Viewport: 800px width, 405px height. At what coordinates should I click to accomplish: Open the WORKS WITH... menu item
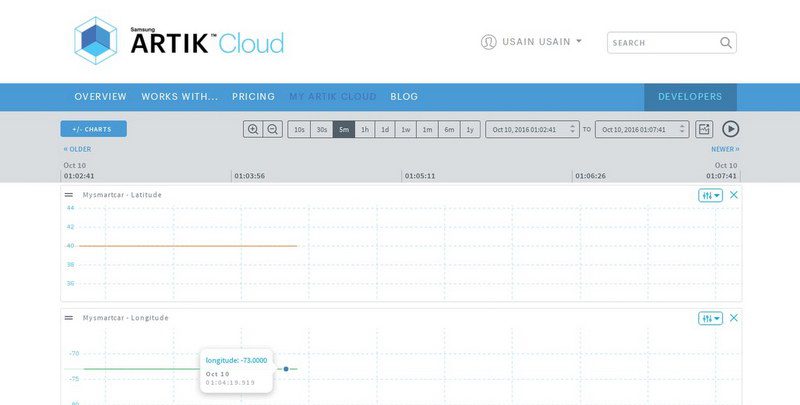coord(180,96)
